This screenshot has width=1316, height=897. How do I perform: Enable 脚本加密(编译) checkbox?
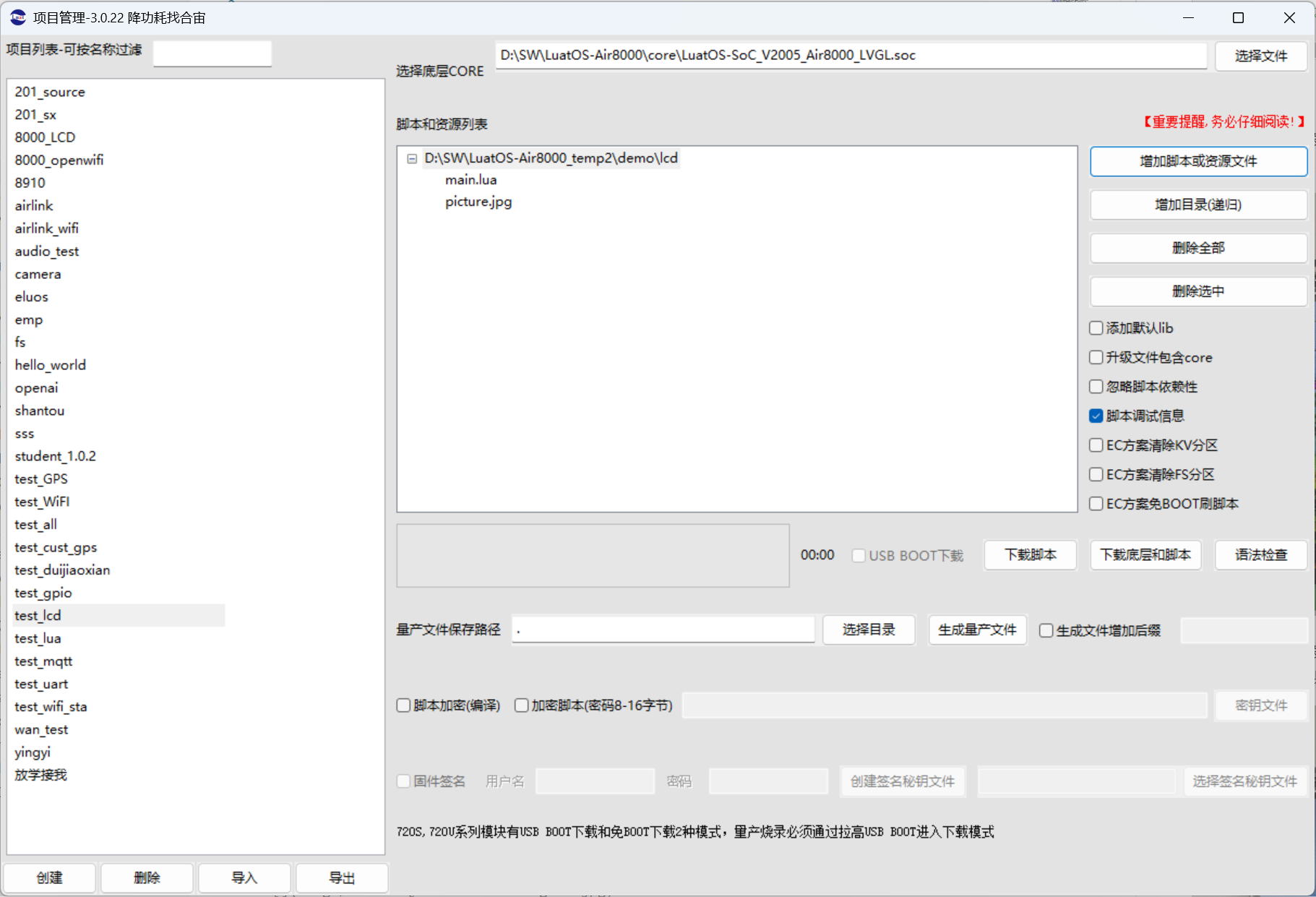[x=403, y=705]
